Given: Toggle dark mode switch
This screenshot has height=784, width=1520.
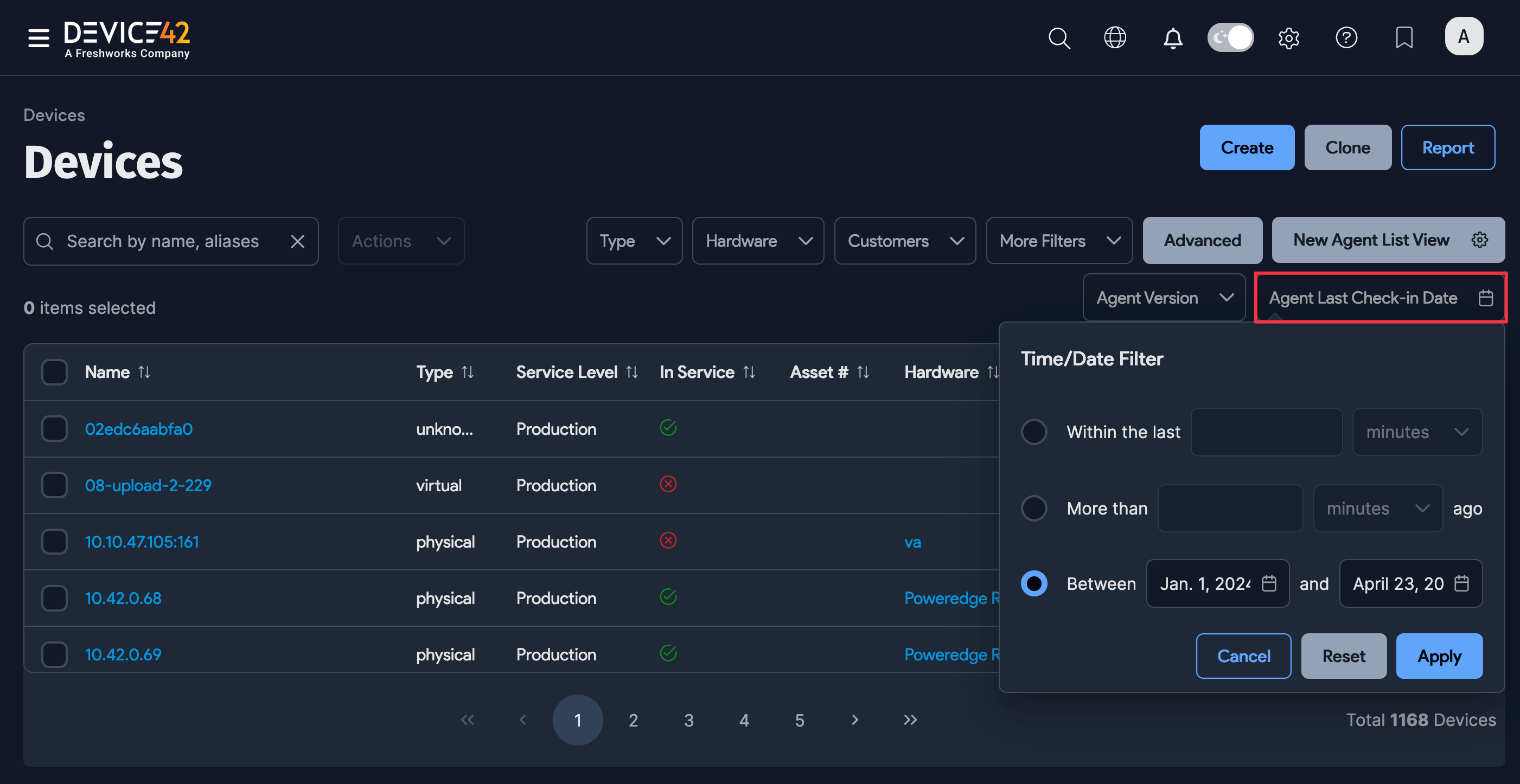Looking at the screenshot, I should tap(1230, 38).
